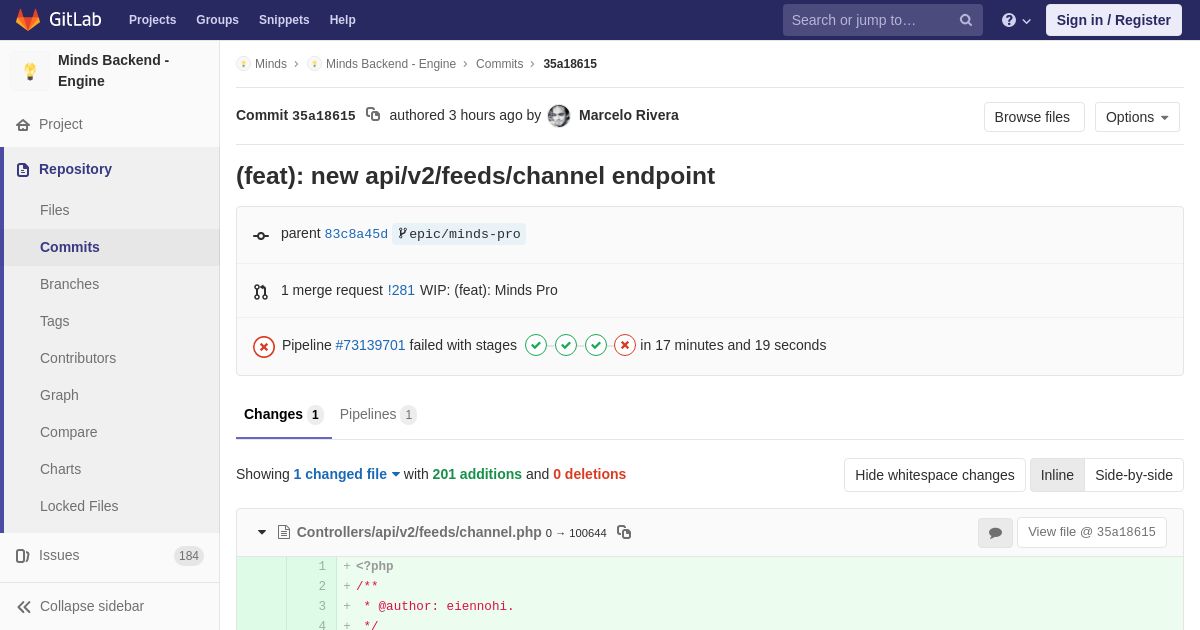The width and height of the screenshot is (1200, 630).
Task: Collapse the sidebar
Action: (110, 606)
